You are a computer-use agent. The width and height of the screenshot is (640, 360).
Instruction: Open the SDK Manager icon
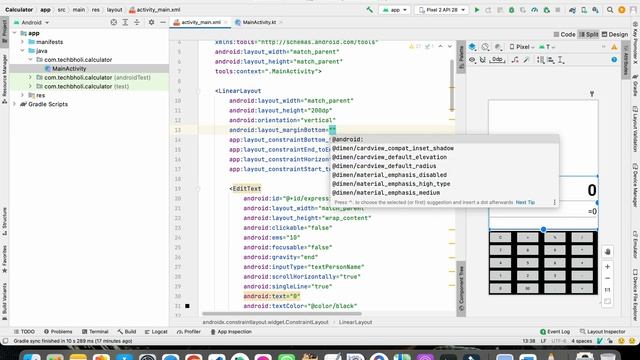pyautogui.click(x=596, y=10)
